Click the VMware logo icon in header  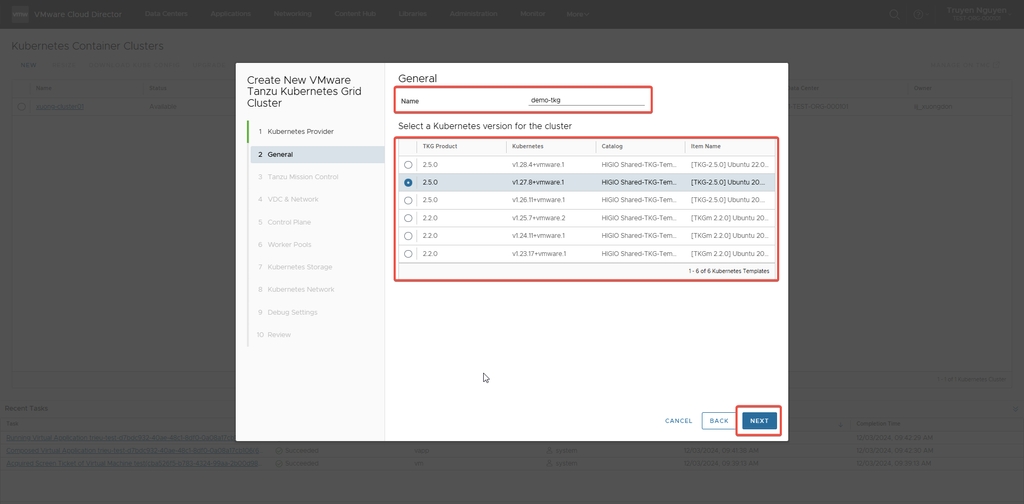pos(19,14)
